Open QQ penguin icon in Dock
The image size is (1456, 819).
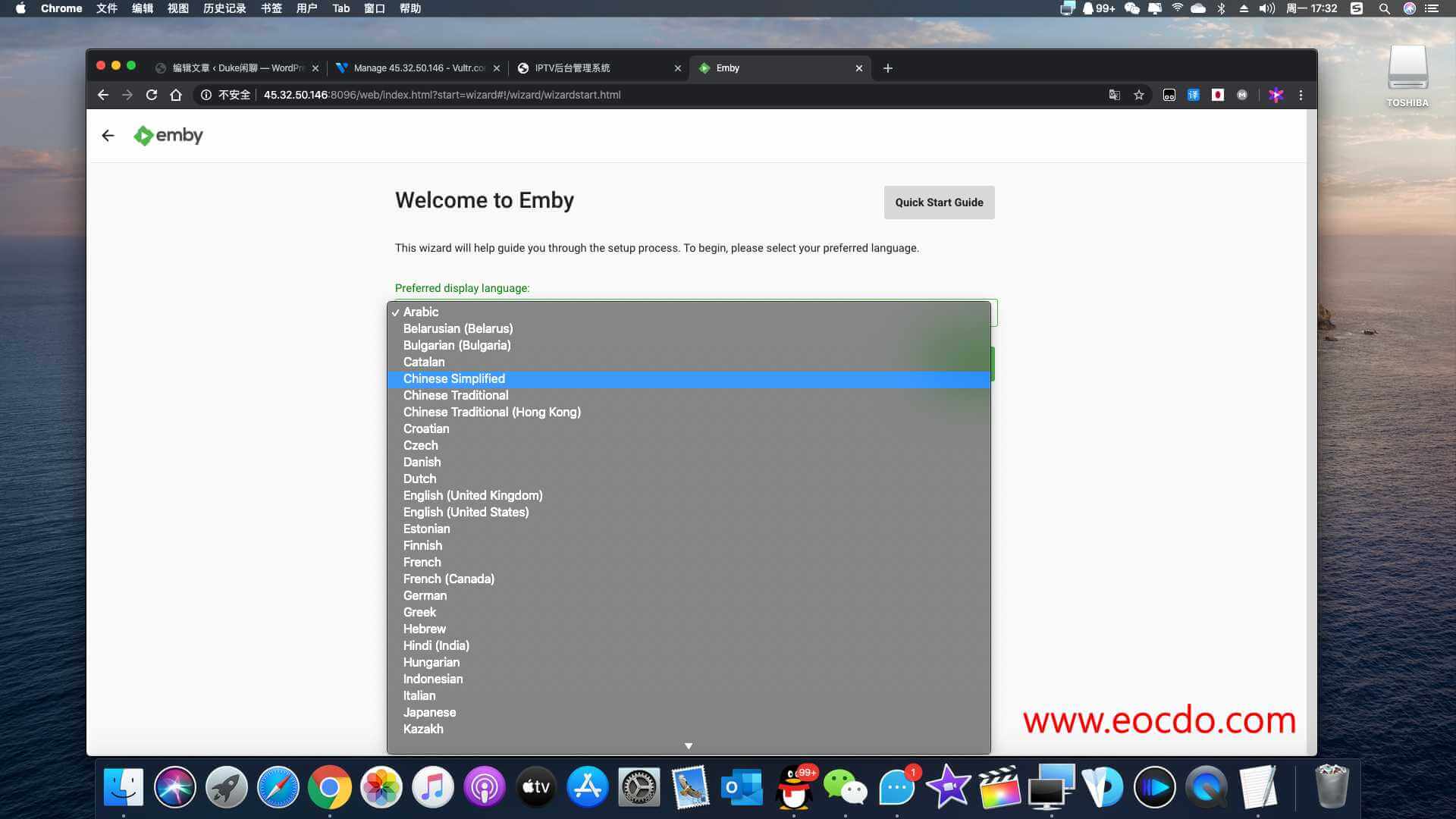tap(794, 787)
